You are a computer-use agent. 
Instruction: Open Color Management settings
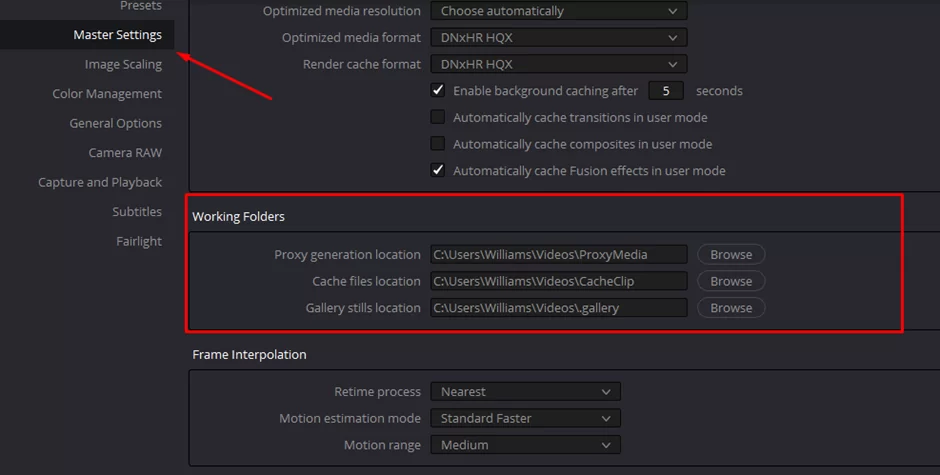tap(107, 94)
